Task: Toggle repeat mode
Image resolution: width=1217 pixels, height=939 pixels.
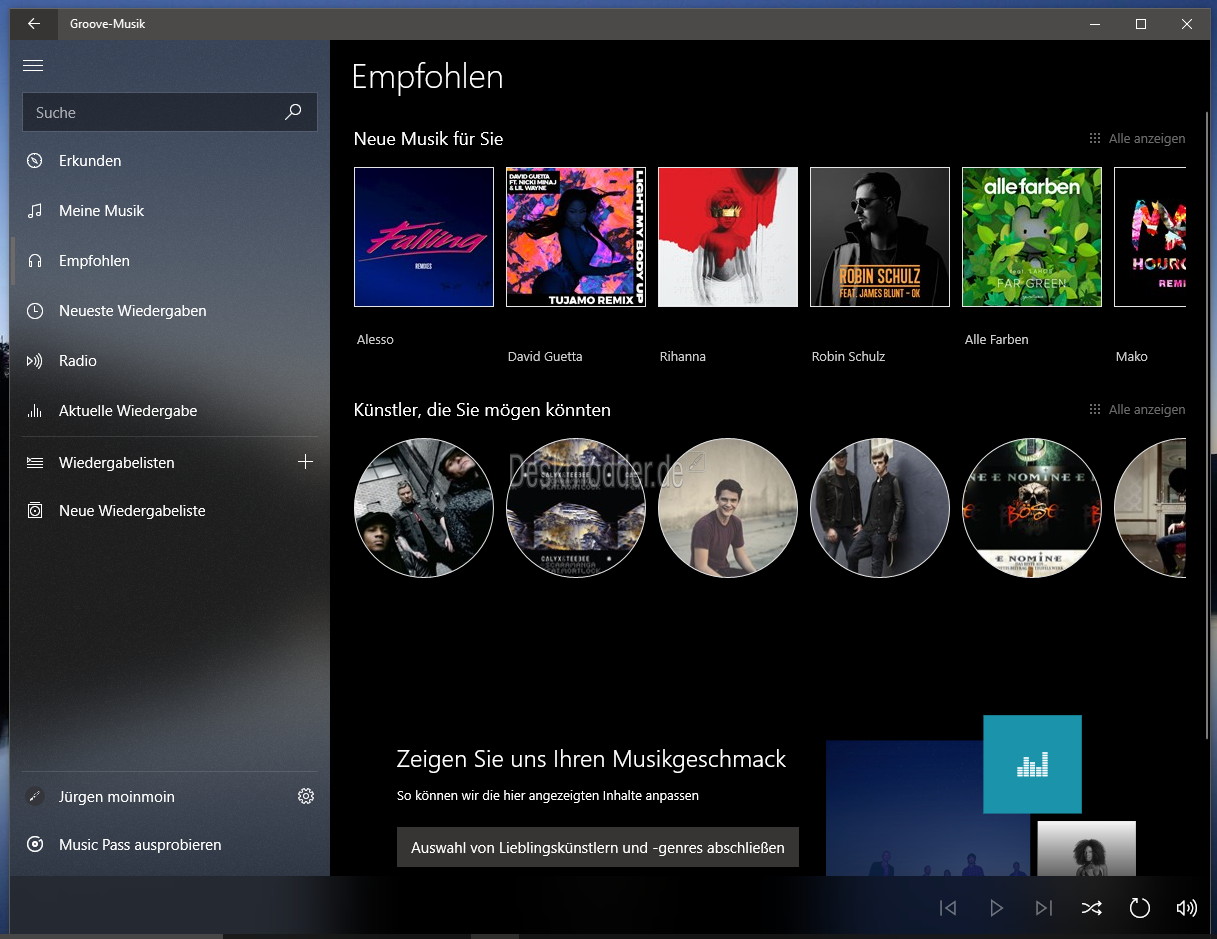Action: coord(1139,908)
